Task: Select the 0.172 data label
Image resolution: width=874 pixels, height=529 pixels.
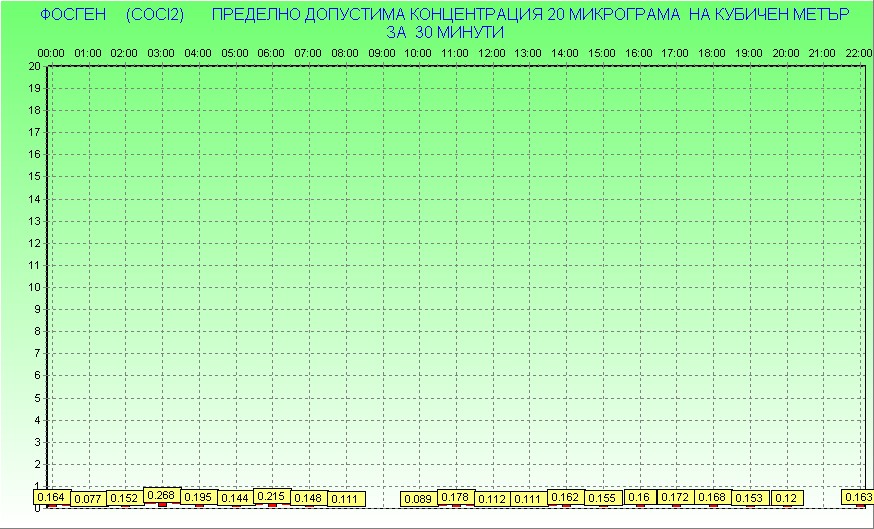Action: 676,497
